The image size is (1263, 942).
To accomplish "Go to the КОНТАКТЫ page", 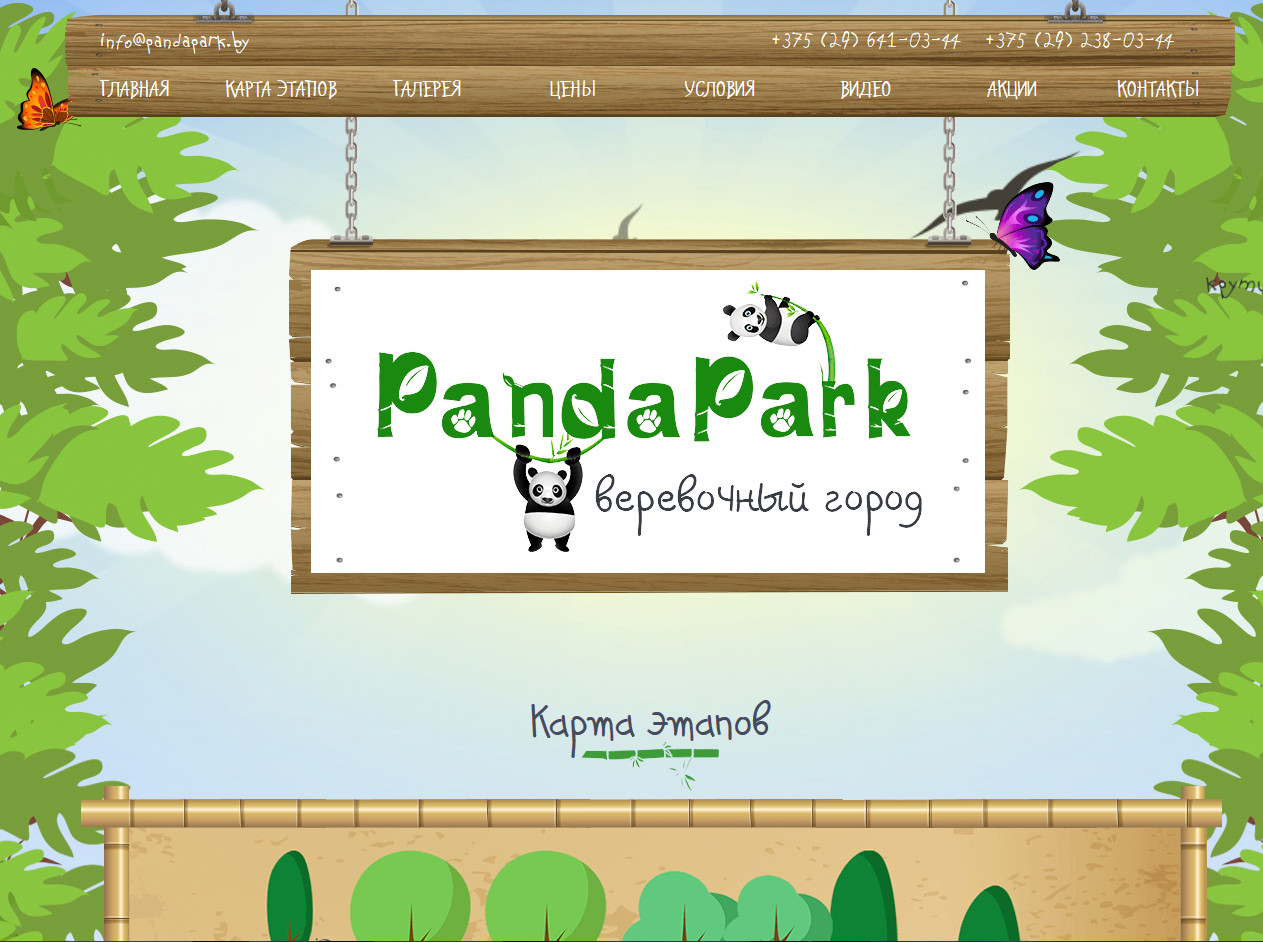I will coord(1158,89).
